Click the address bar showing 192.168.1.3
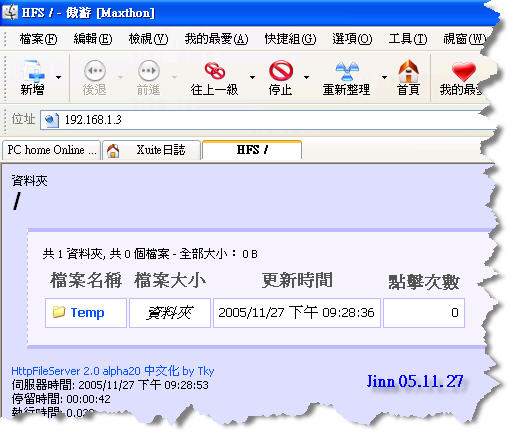This screenshot has height=432, width=509. (267, 120)
